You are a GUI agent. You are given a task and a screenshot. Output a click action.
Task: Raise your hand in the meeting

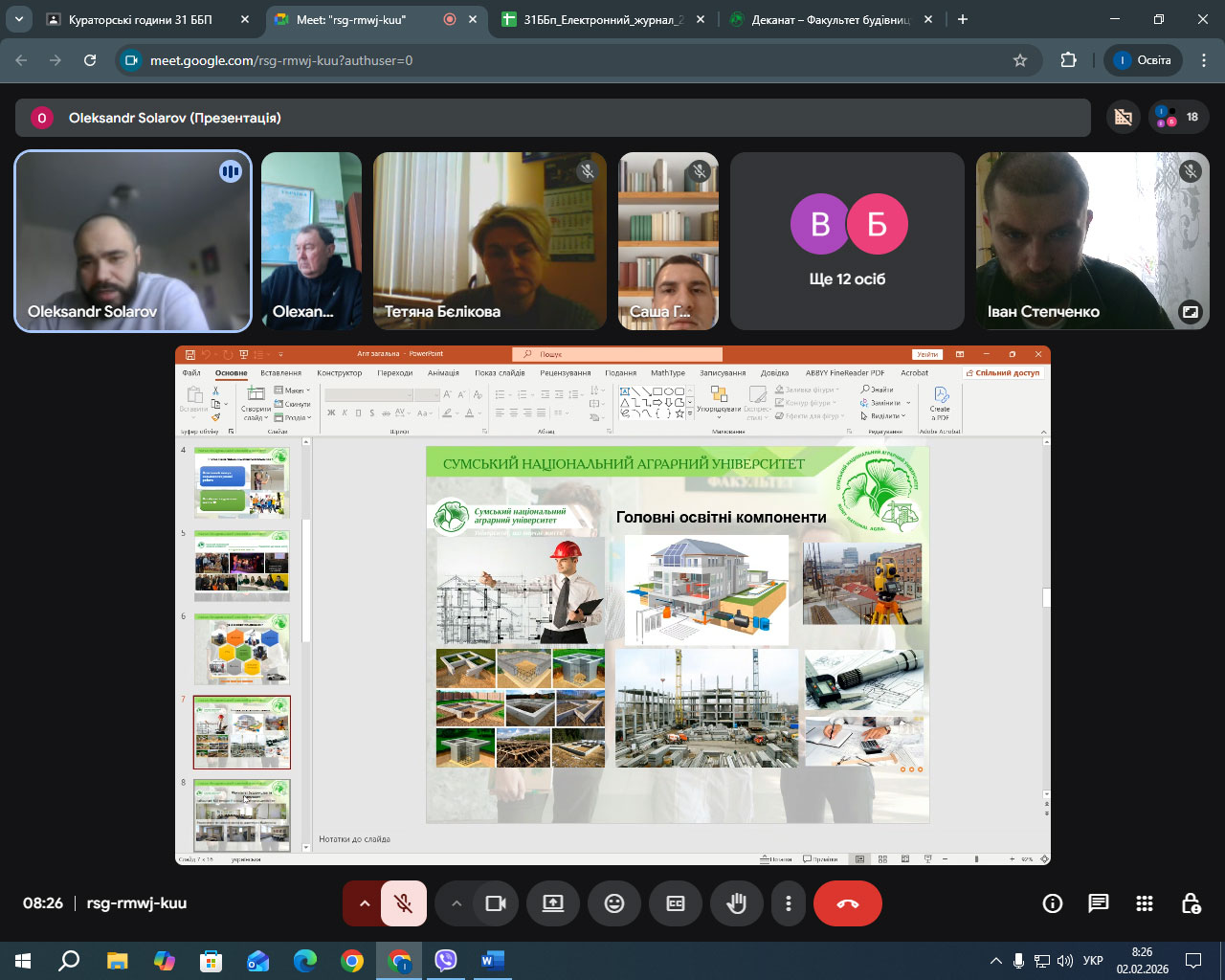[737, 903]
